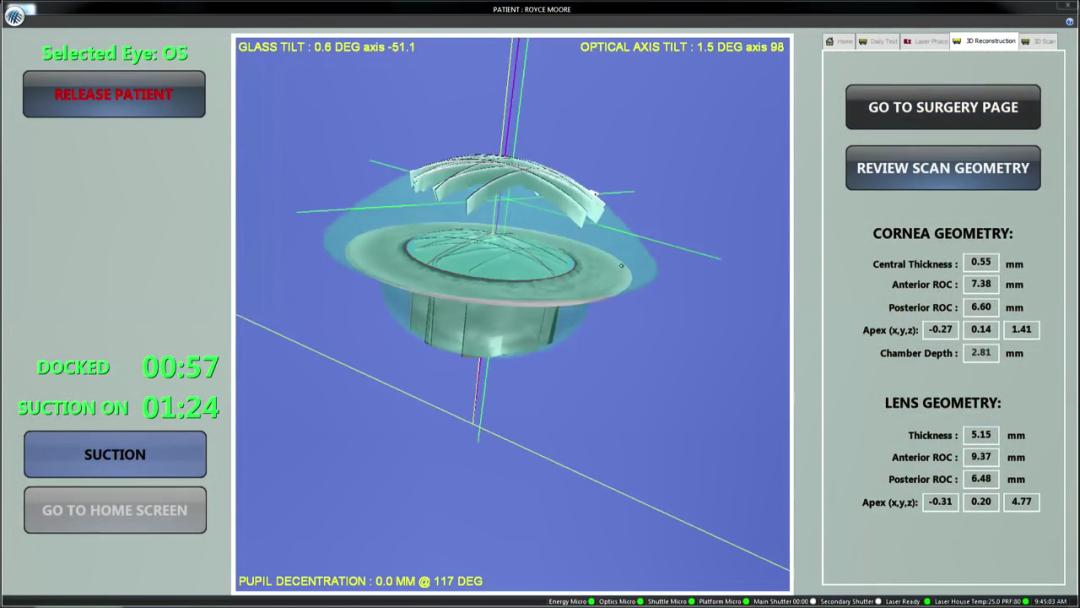Click the Main Shutter status indicator
The height and width of the screenshot is (608, 1080).
pyautogui.click(x=813, y=601)
